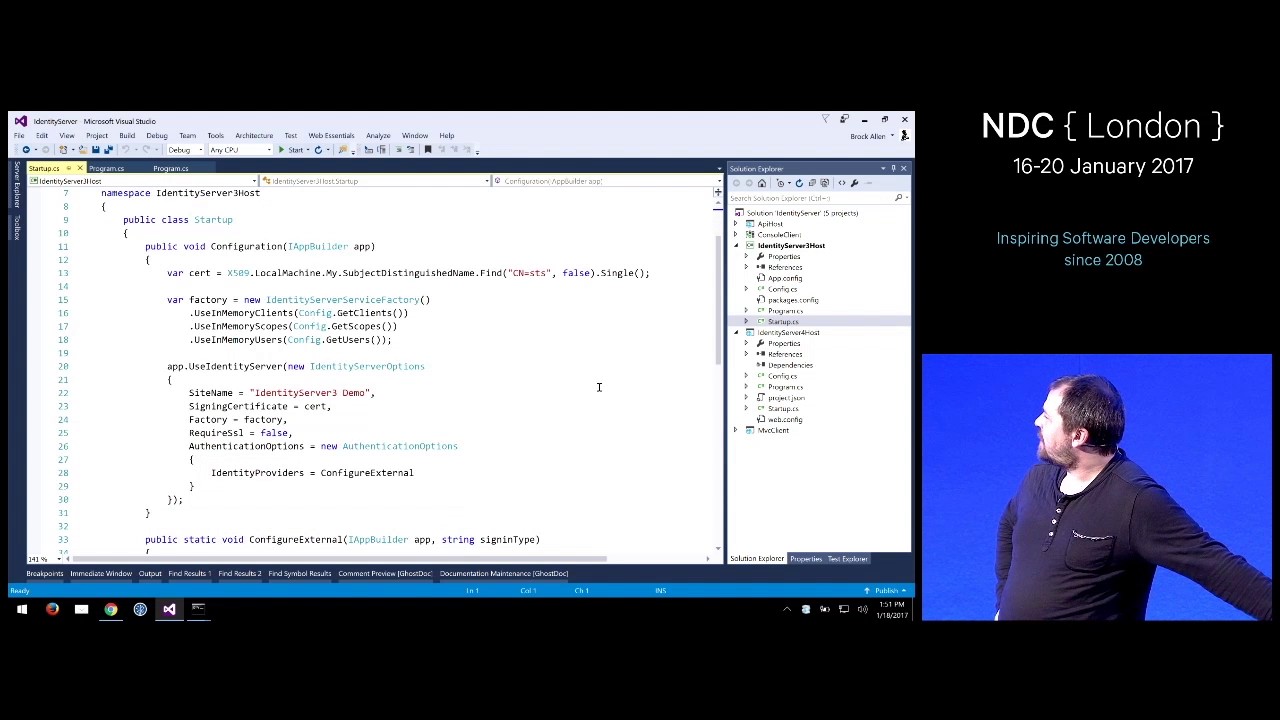1280x720 pixels.
Task: Click the editor vertical scrollbar
Action: click(718, 300)
